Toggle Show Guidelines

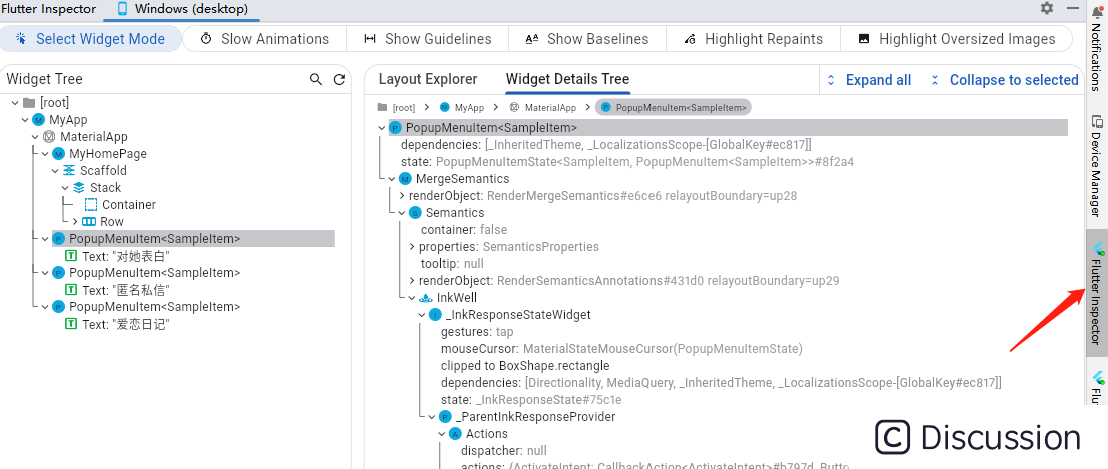click(428, 39)
